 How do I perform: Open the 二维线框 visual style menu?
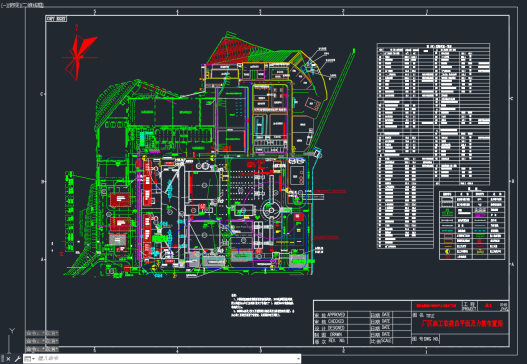32,5
